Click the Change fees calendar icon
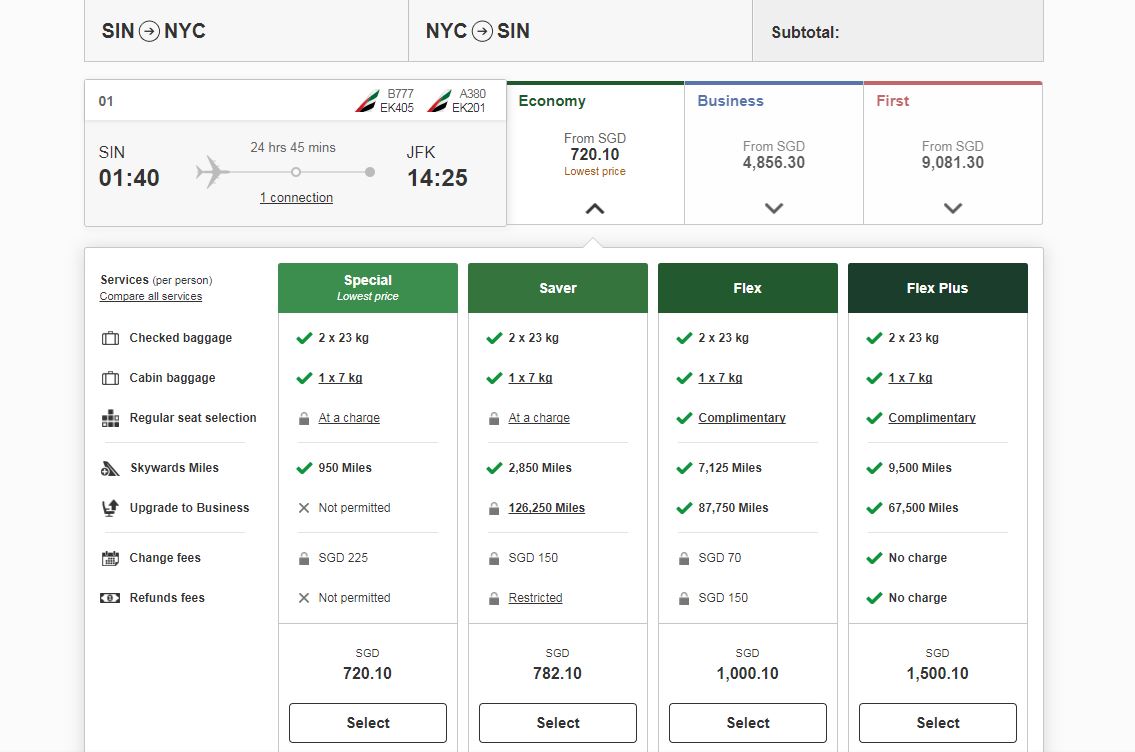 tap(110, 558)
